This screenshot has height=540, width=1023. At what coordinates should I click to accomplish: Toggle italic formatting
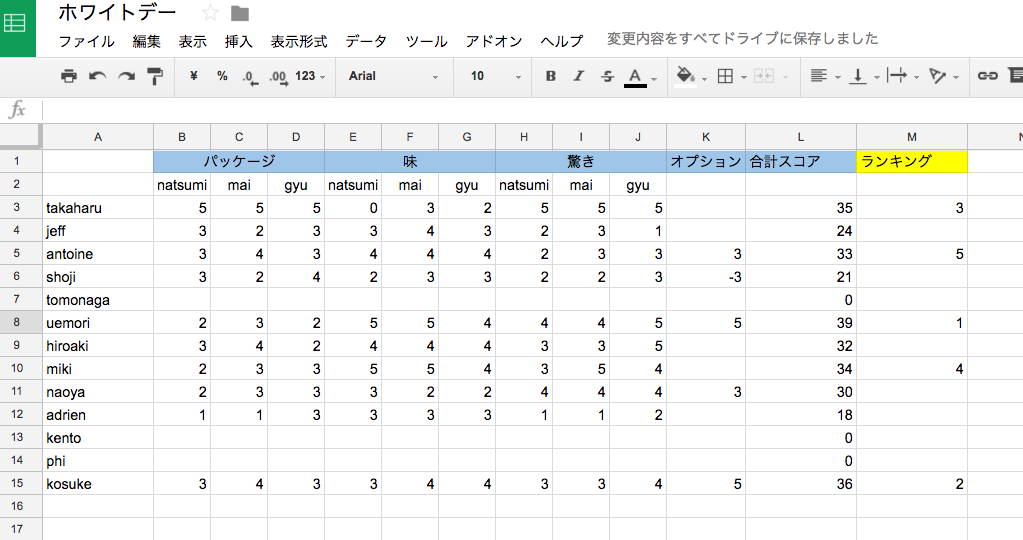578,76
